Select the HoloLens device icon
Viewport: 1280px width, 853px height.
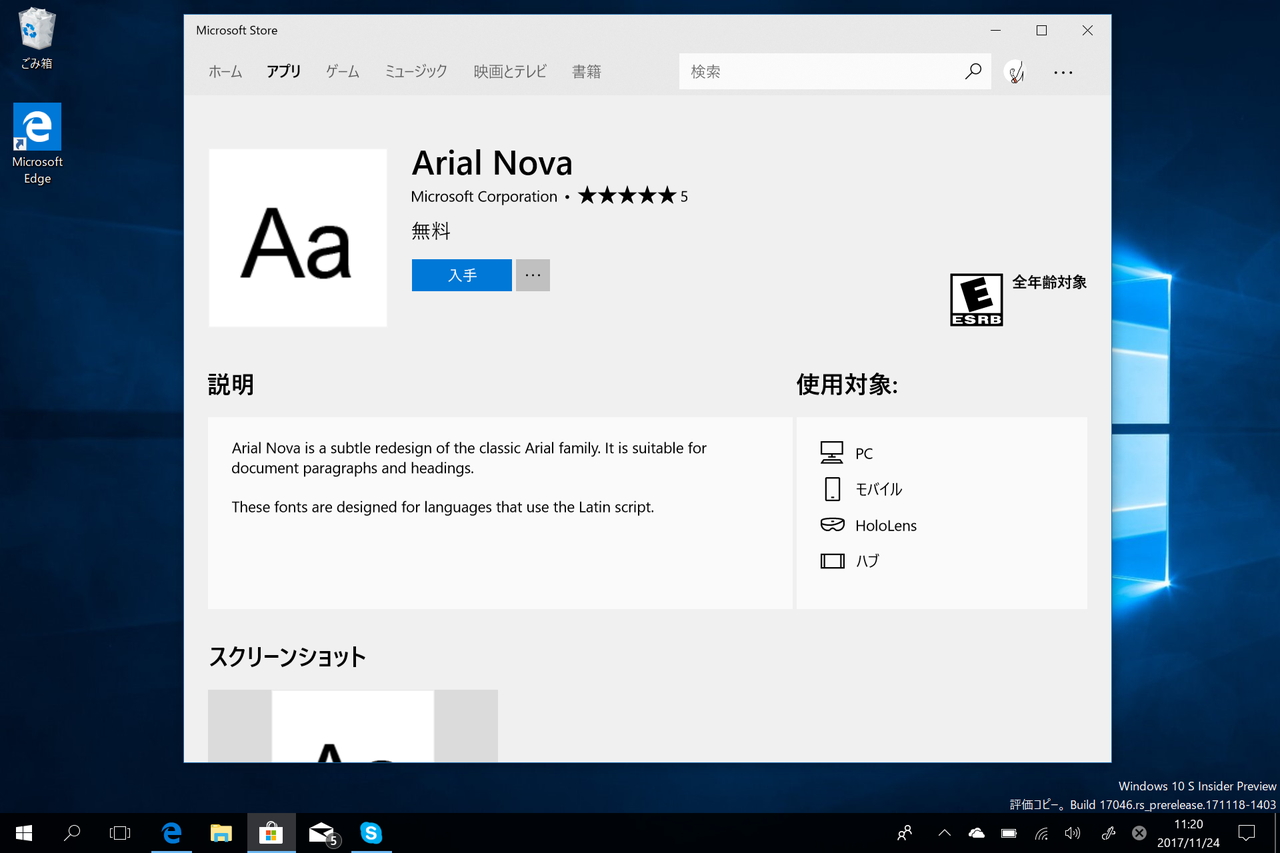pyautogui.click(x=832, y=524)
